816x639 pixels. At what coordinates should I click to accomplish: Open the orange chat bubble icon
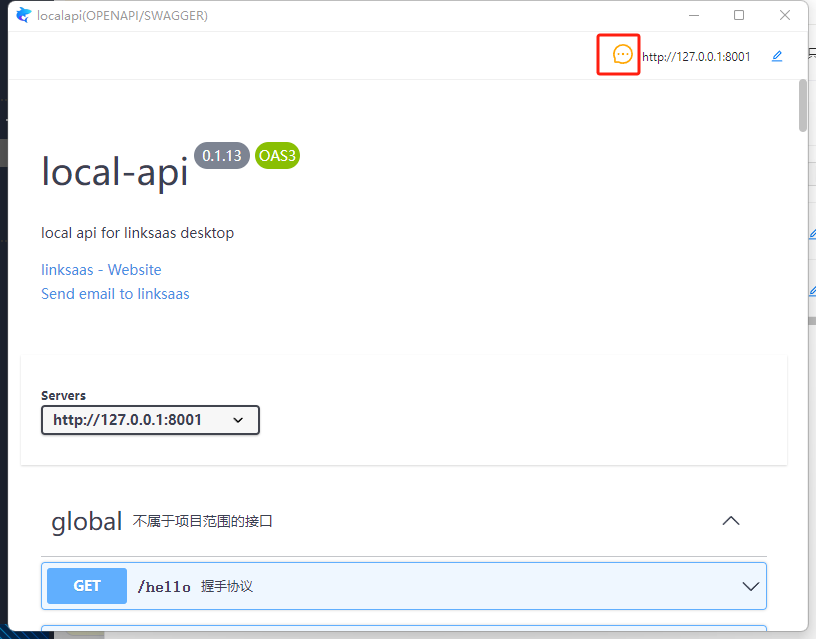(622, 54)
